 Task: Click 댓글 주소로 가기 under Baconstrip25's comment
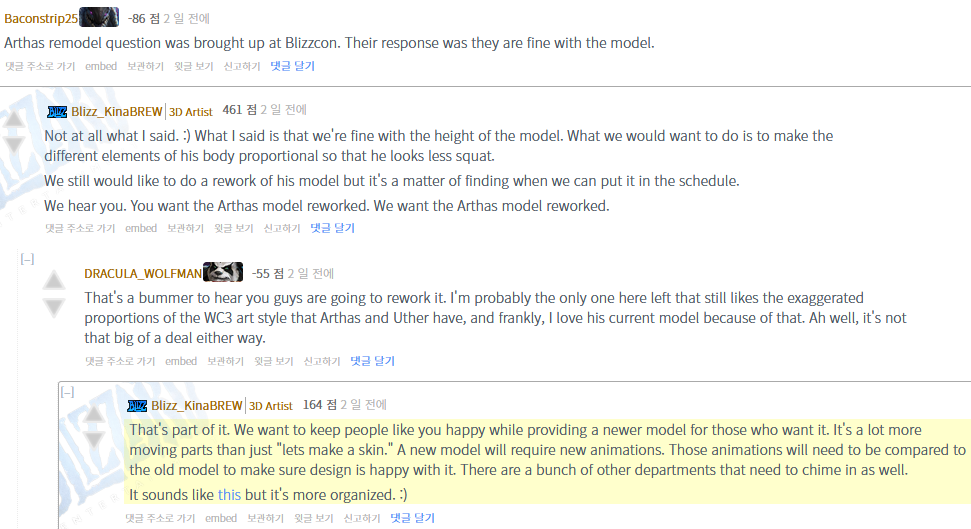click(x=39, y=66)
